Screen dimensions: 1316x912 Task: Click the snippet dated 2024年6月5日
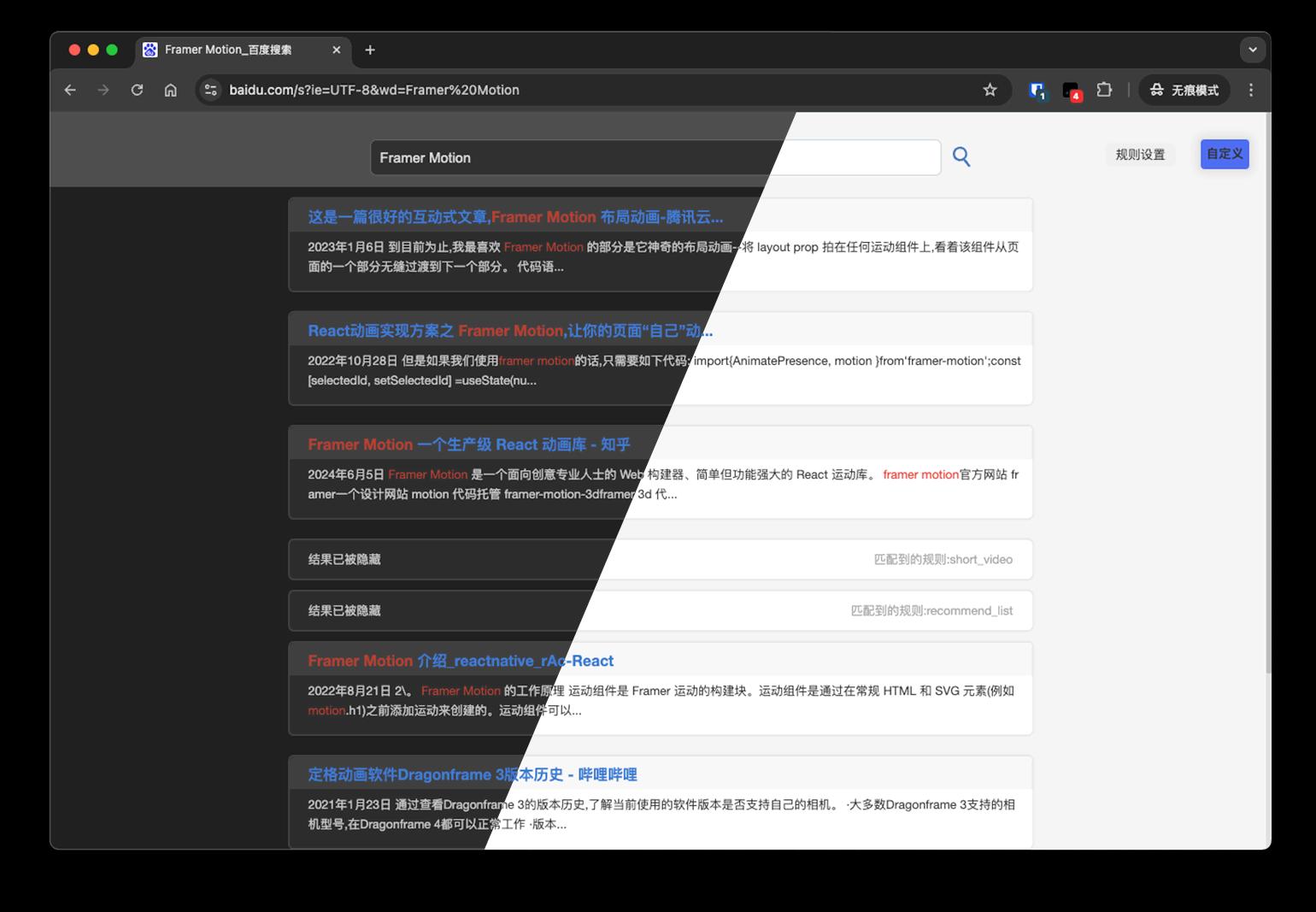pos(663,484)
